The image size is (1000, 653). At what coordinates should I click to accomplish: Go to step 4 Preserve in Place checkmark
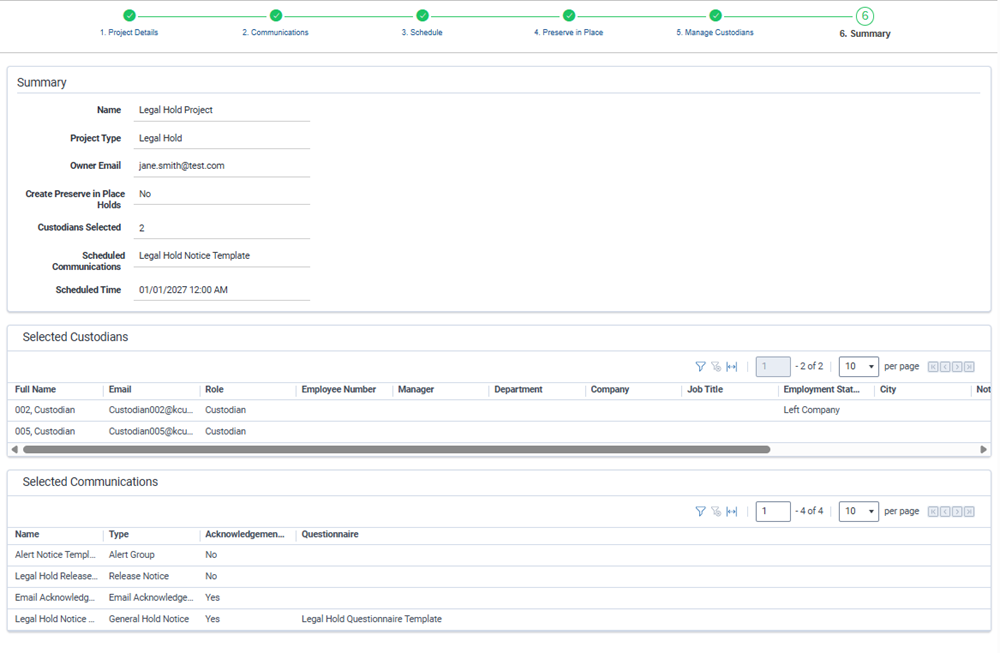pos(569,15)
